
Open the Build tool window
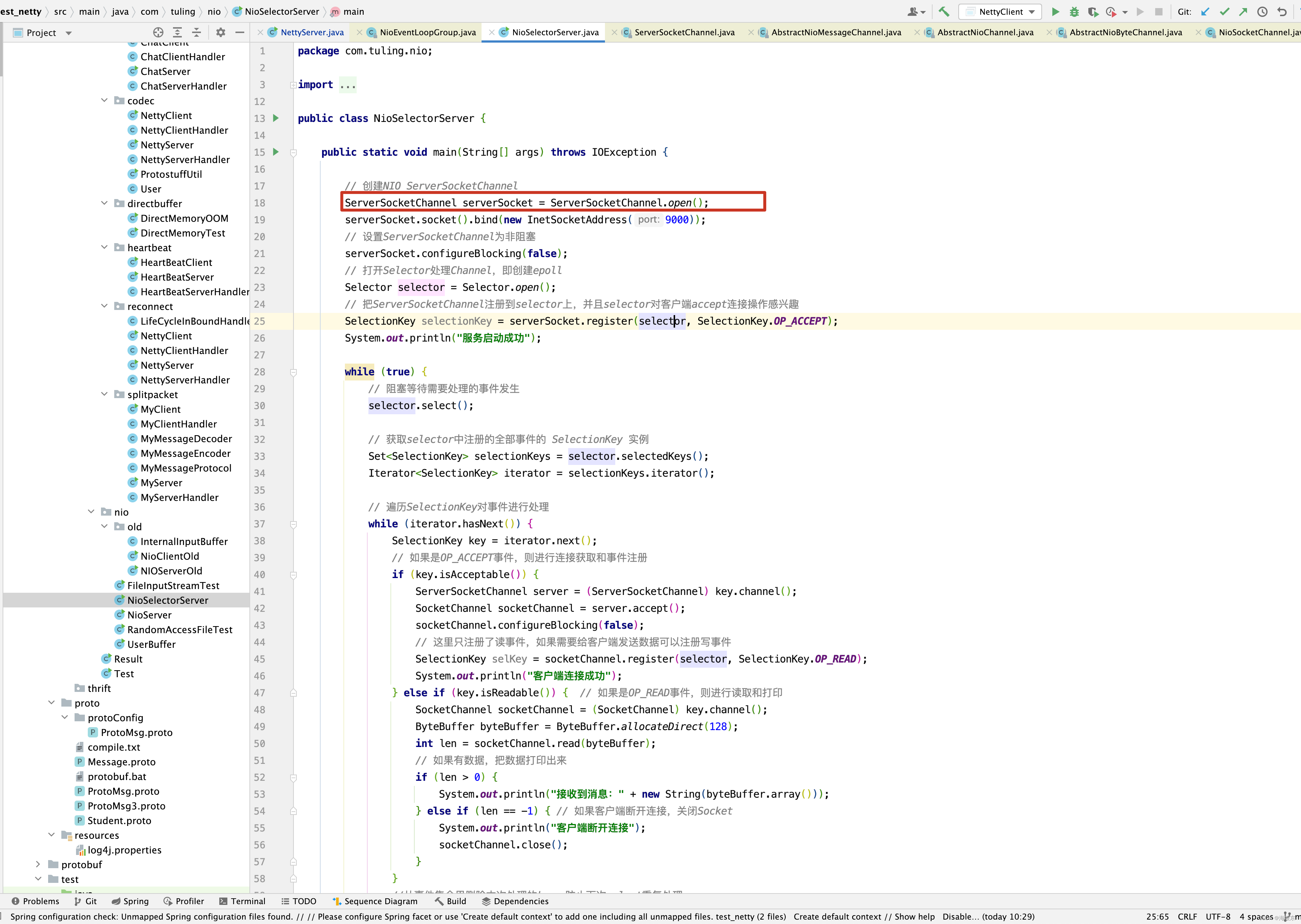[x=450, y=901]
